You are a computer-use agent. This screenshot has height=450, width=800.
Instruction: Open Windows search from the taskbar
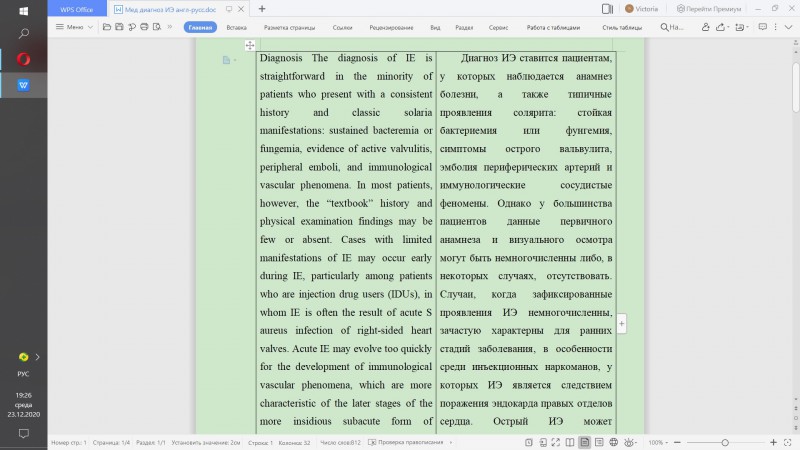(x=23, y=34)
